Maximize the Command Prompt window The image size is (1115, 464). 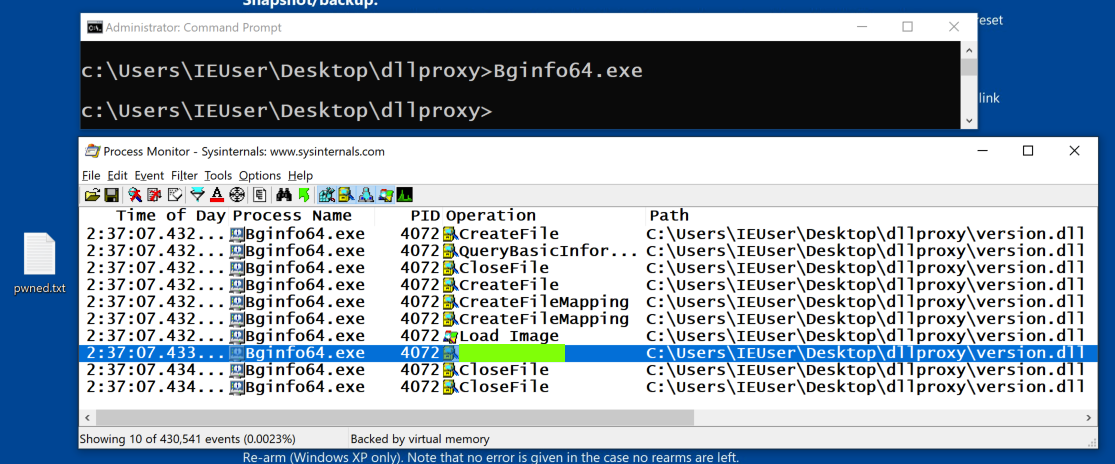tap(907, 27)
